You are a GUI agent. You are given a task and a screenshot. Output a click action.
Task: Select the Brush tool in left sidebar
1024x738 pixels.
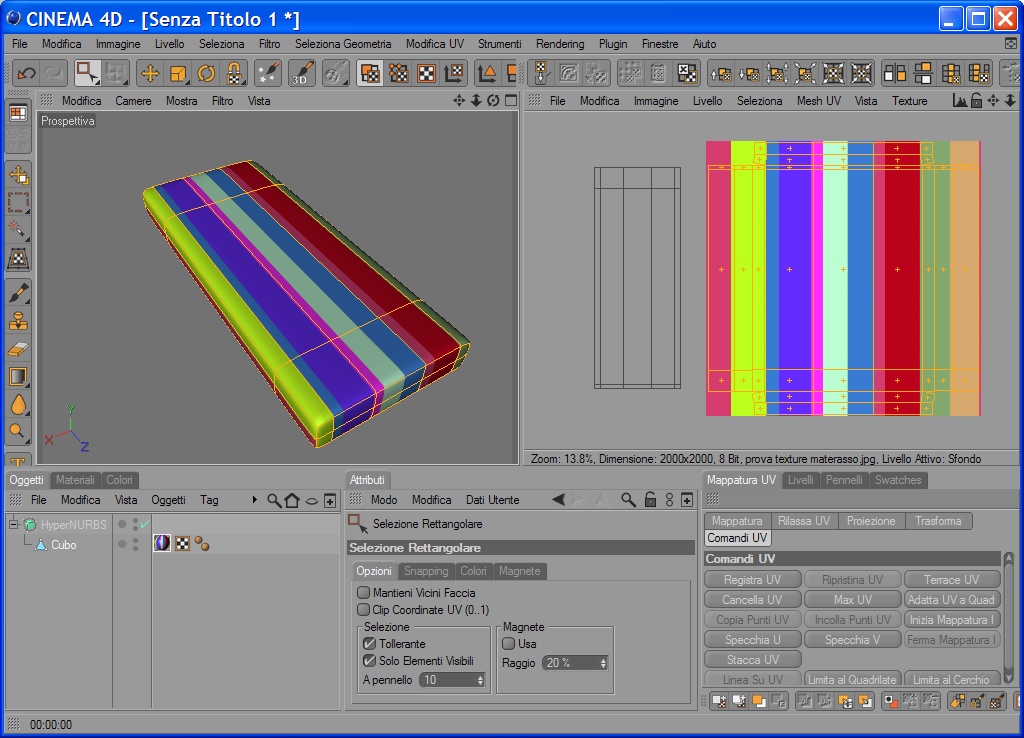click(x=18, y=293)
